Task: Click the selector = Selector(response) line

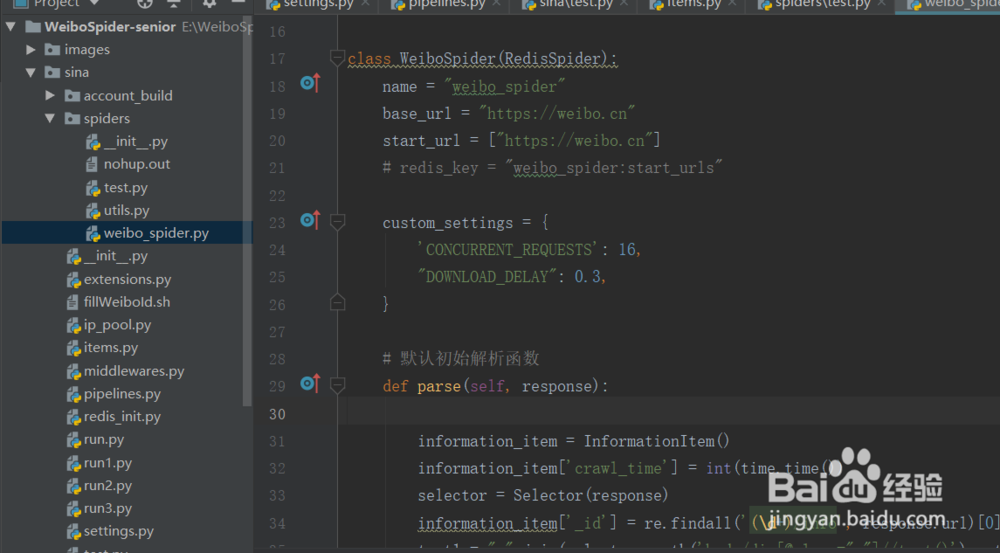Action: 543,495
